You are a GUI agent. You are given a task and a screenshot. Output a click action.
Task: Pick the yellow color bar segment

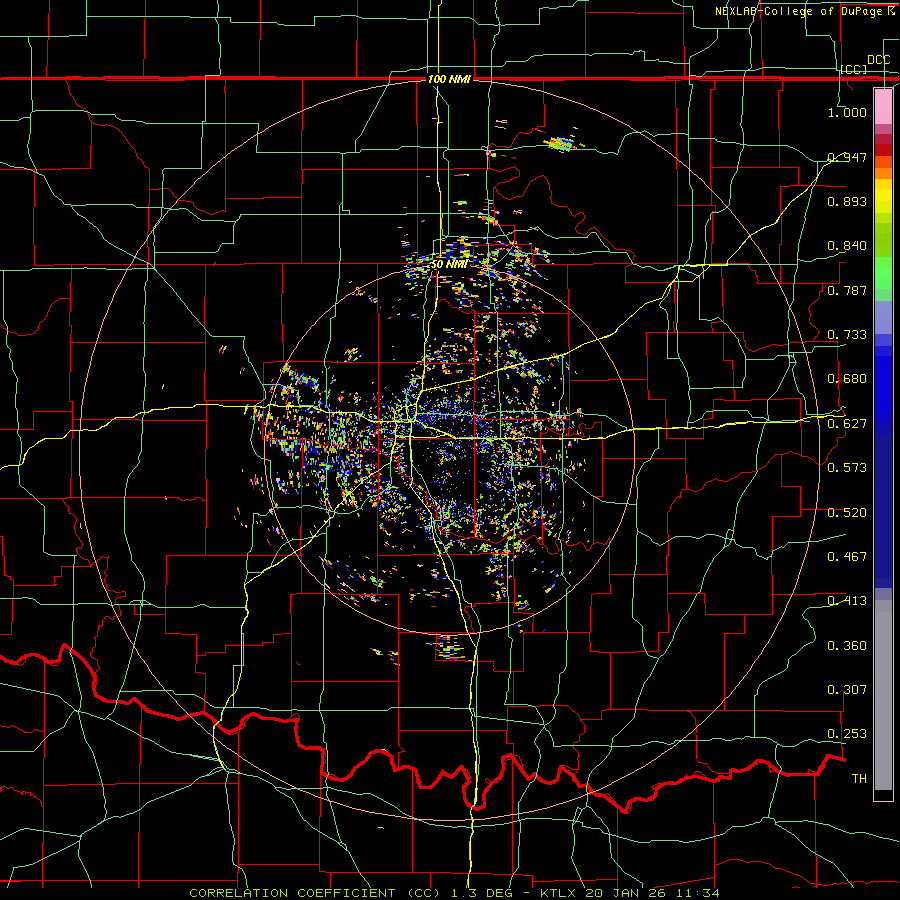[883, 196]
